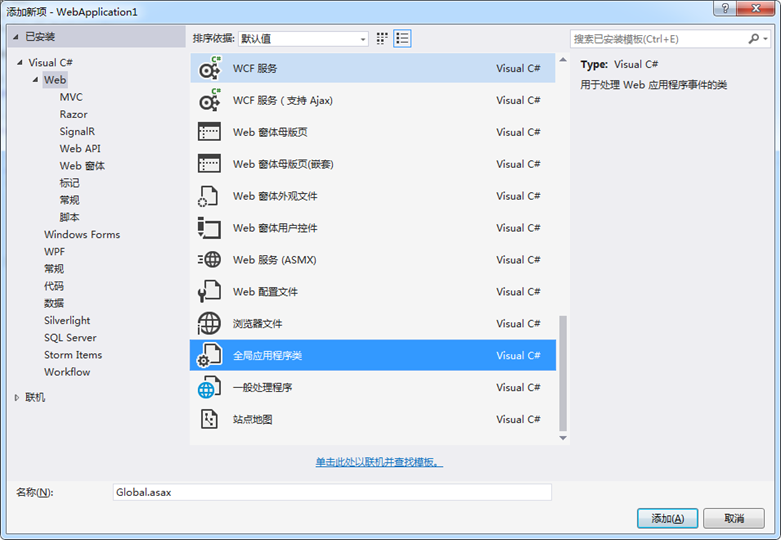Viewport: 781px width, 540px height.
Task: Select 标记 category under Web
Action: (69, 183)
